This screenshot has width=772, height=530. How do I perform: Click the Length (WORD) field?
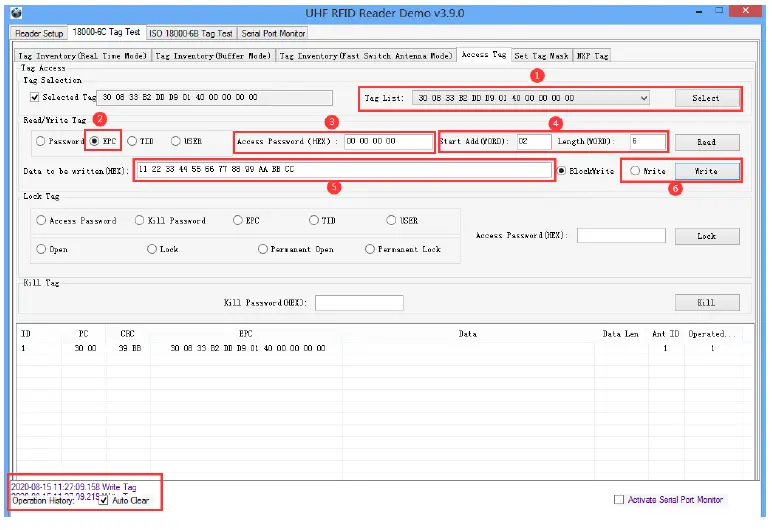647,141
